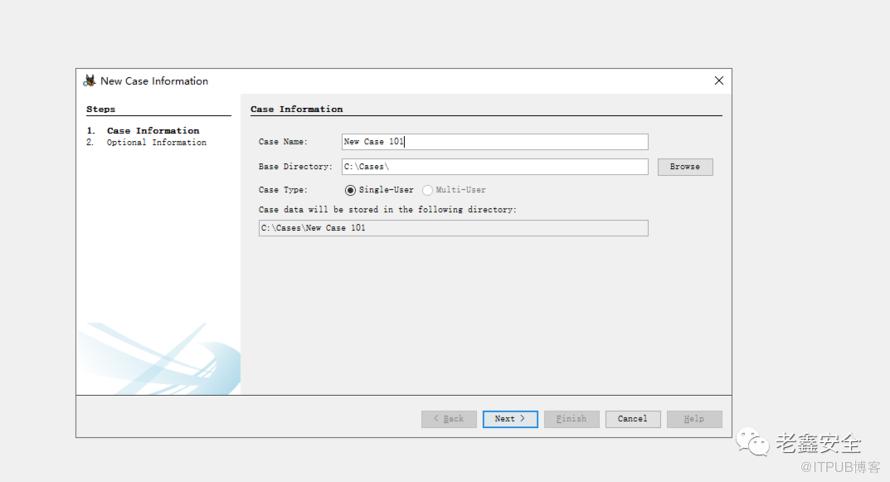
Task: Click the Steps panel heading
Action: (101, 109)
